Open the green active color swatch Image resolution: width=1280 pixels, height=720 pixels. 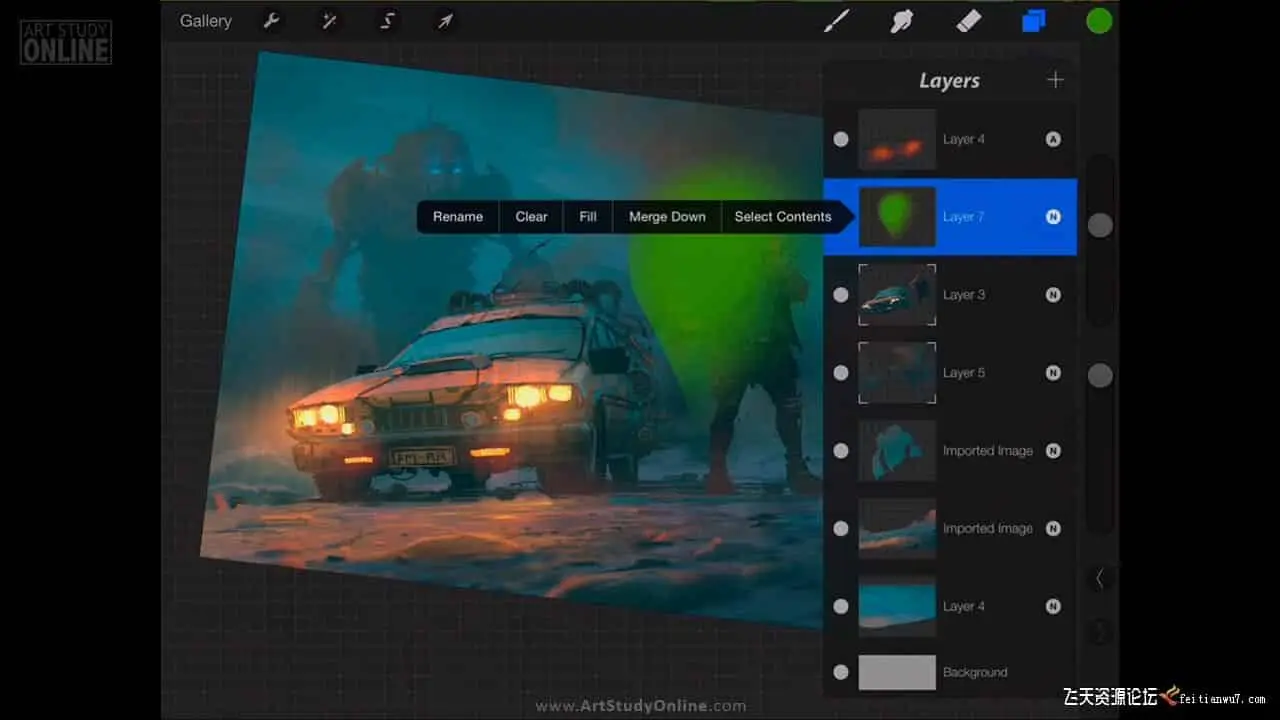click(1099, 21)
